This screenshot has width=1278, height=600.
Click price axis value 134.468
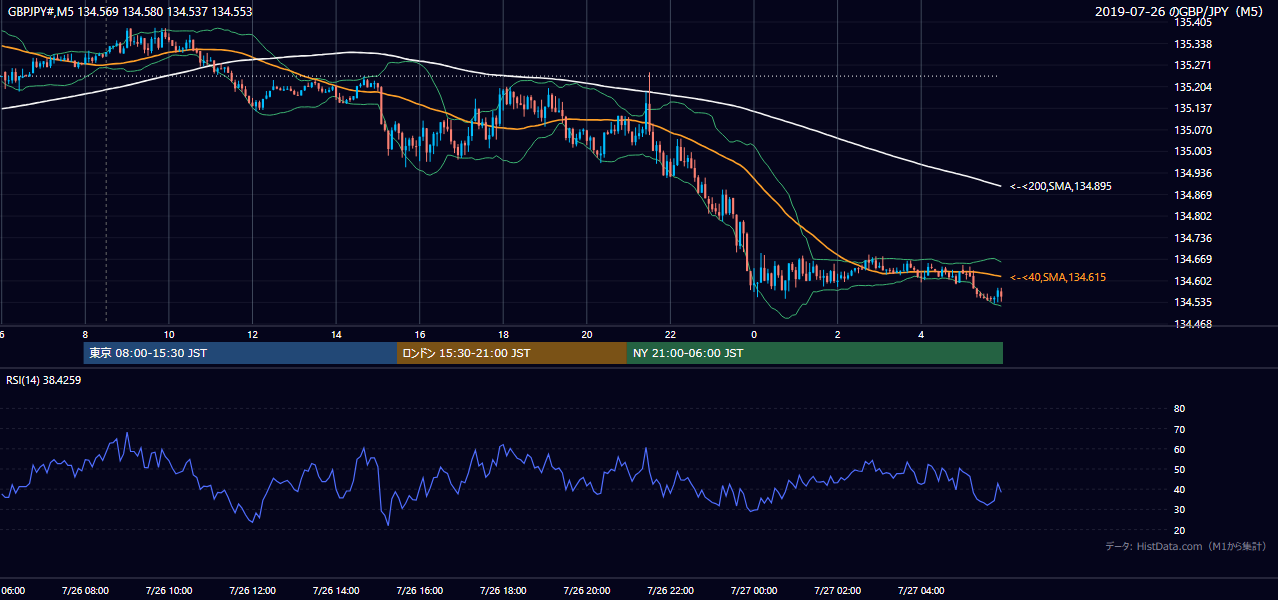pyautogui.click(x=1193, y=324)
